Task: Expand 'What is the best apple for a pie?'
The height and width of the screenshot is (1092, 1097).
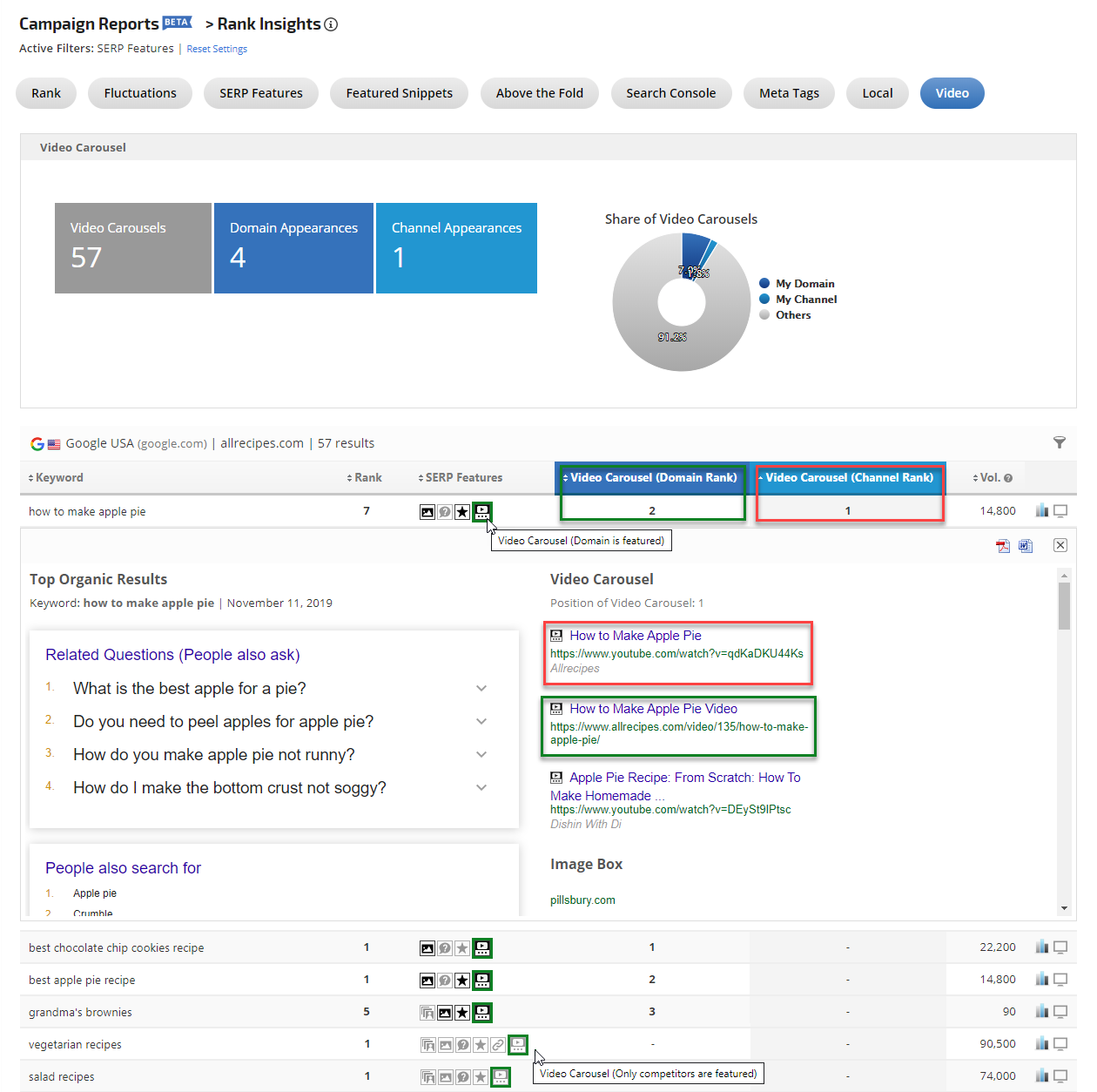Action: [x=481, y=688]
